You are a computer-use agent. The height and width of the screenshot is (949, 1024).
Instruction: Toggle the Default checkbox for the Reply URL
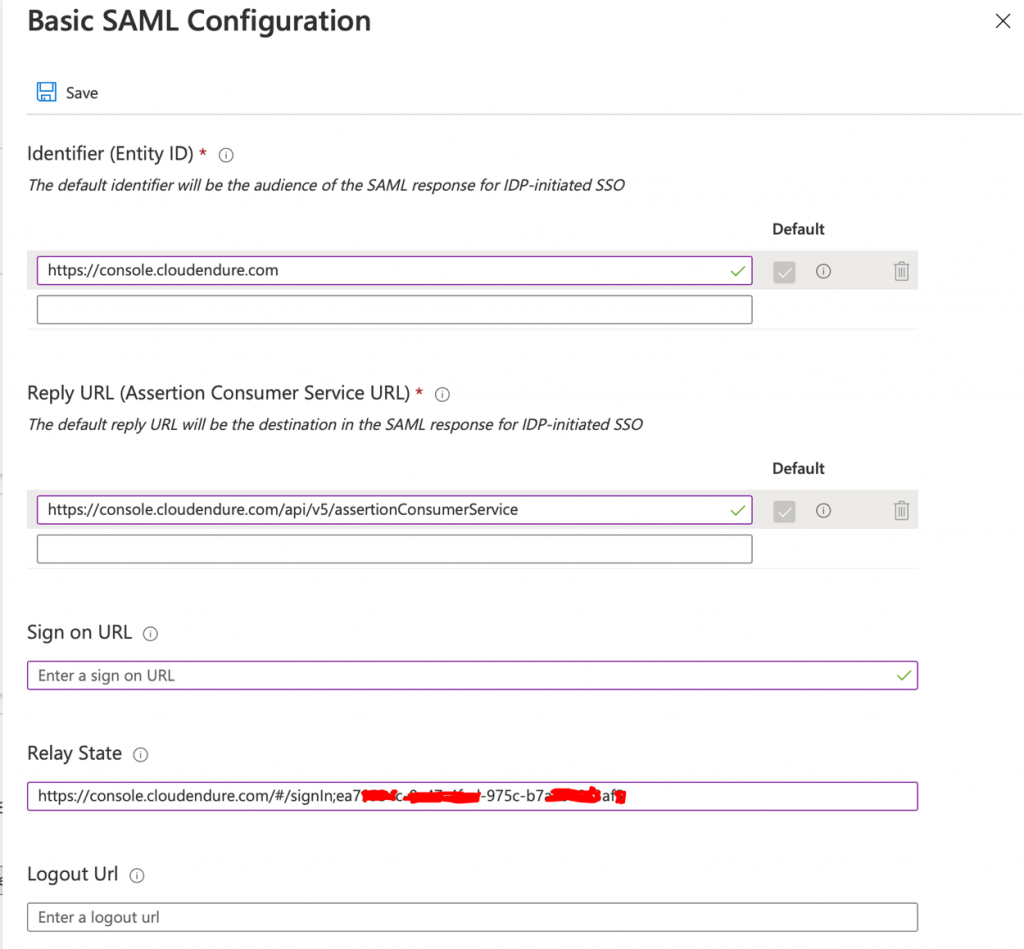(784, 510)
